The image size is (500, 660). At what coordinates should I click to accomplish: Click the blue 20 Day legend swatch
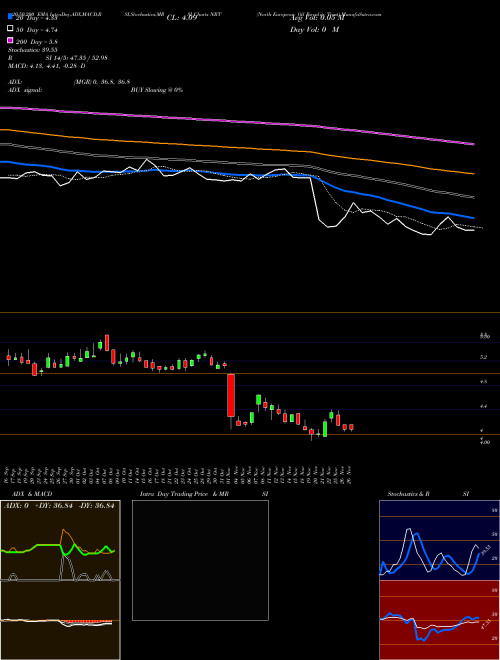(11, 16)
